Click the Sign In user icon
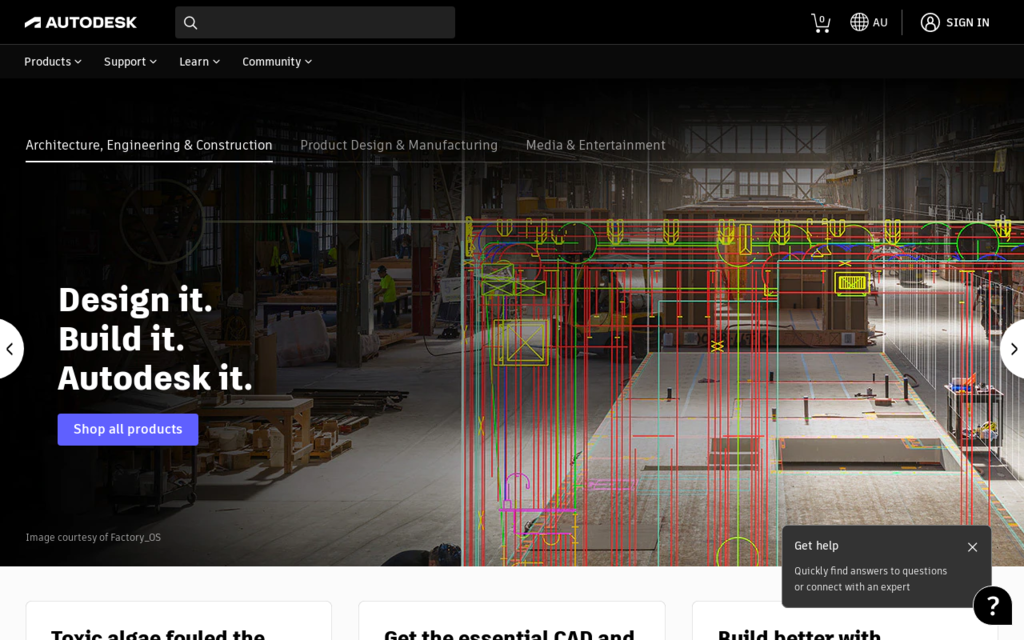 (930, 22)
